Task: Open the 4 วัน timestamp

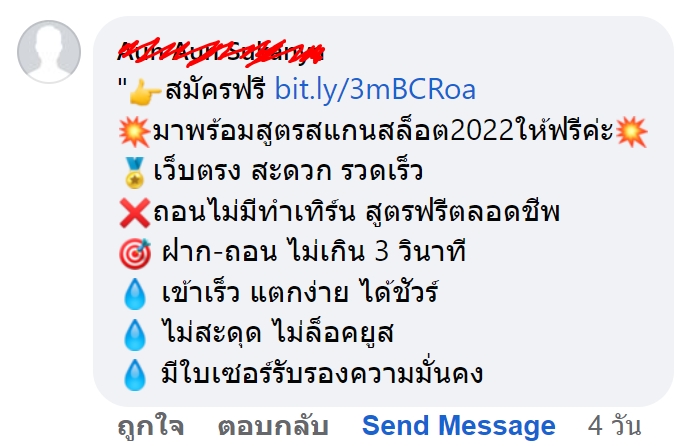Action: 614,426
